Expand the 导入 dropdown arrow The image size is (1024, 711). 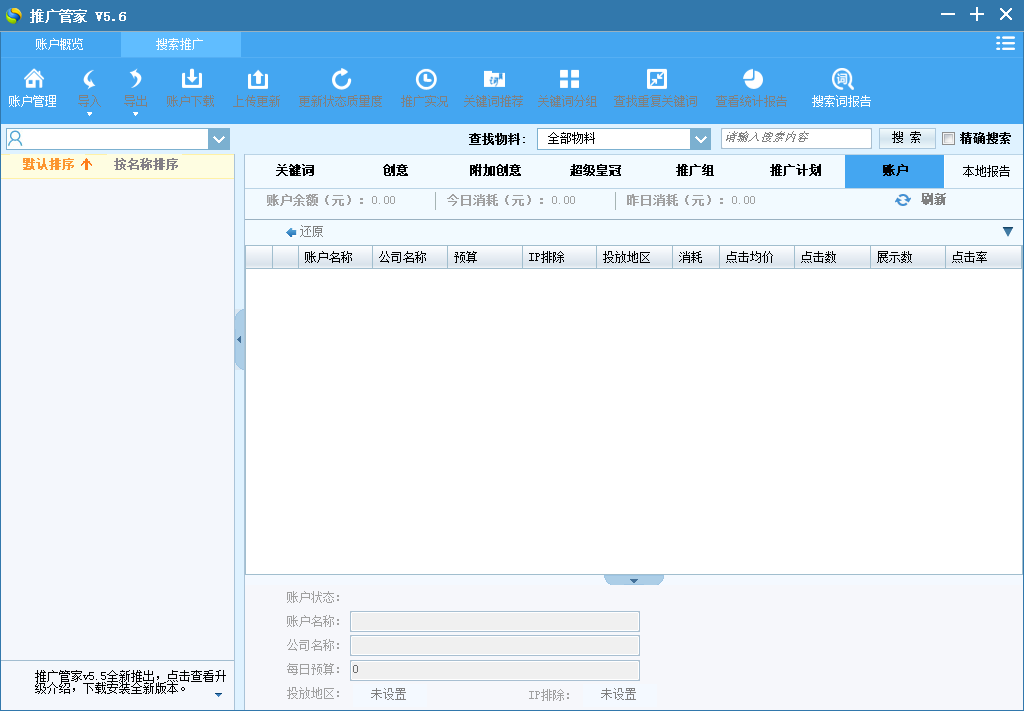tap(89, 114)
